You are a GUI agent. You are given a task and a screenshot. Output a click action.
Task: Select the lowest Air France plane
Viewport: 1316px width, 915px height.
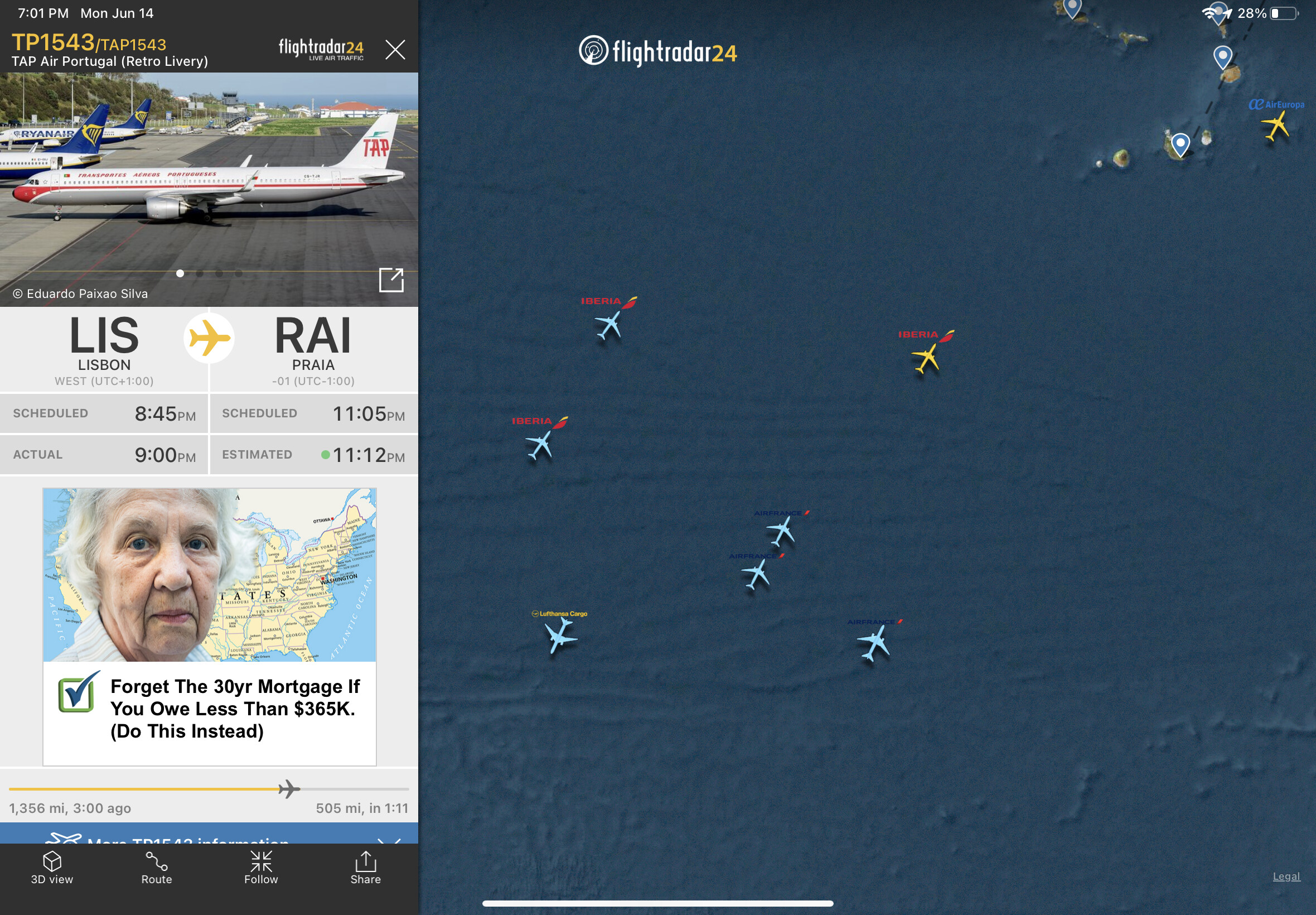pos(873,642)
